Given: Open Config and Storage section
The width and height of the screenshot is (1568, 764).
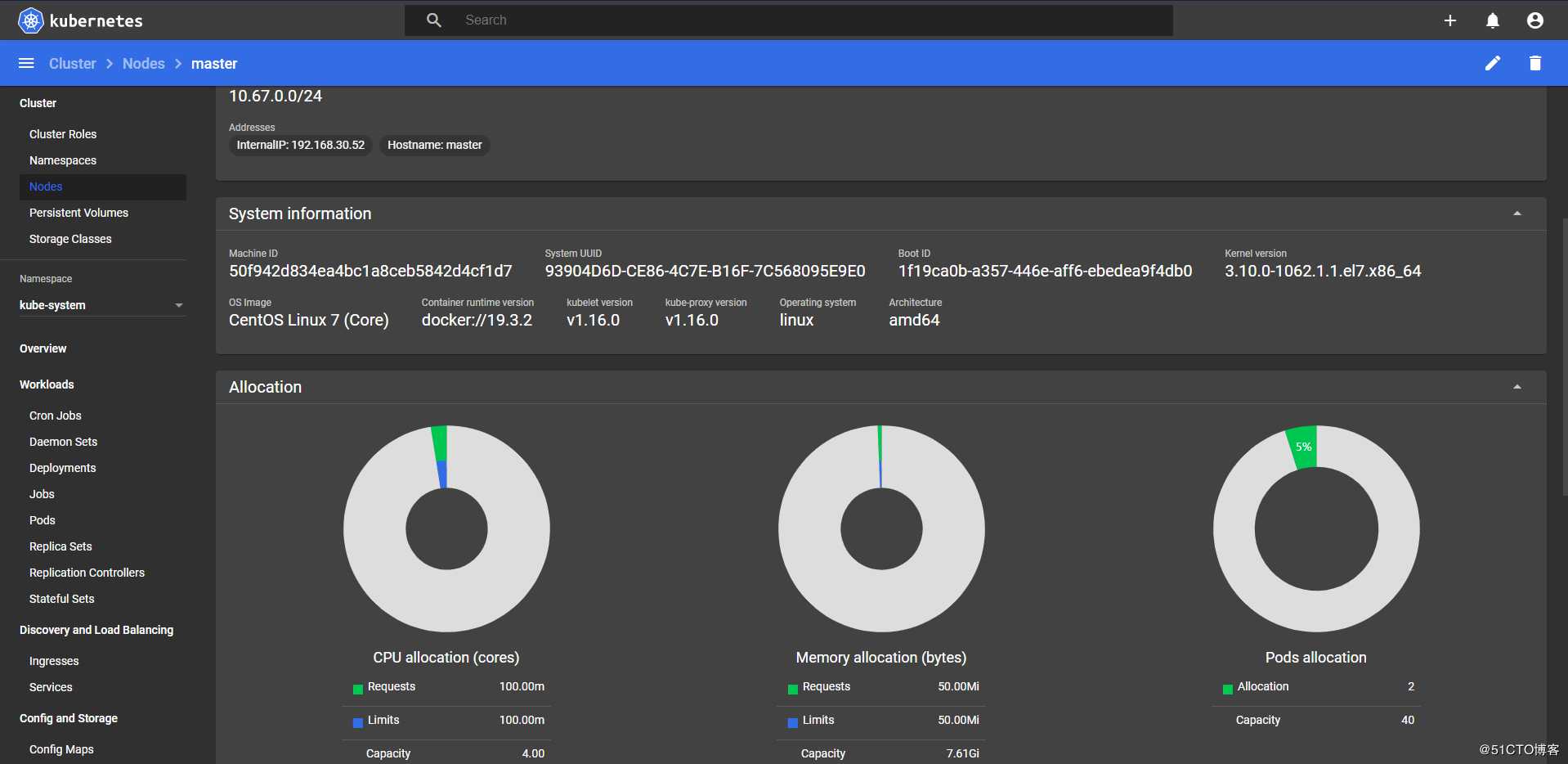Looking at the screenshot, I should point(69,718).
